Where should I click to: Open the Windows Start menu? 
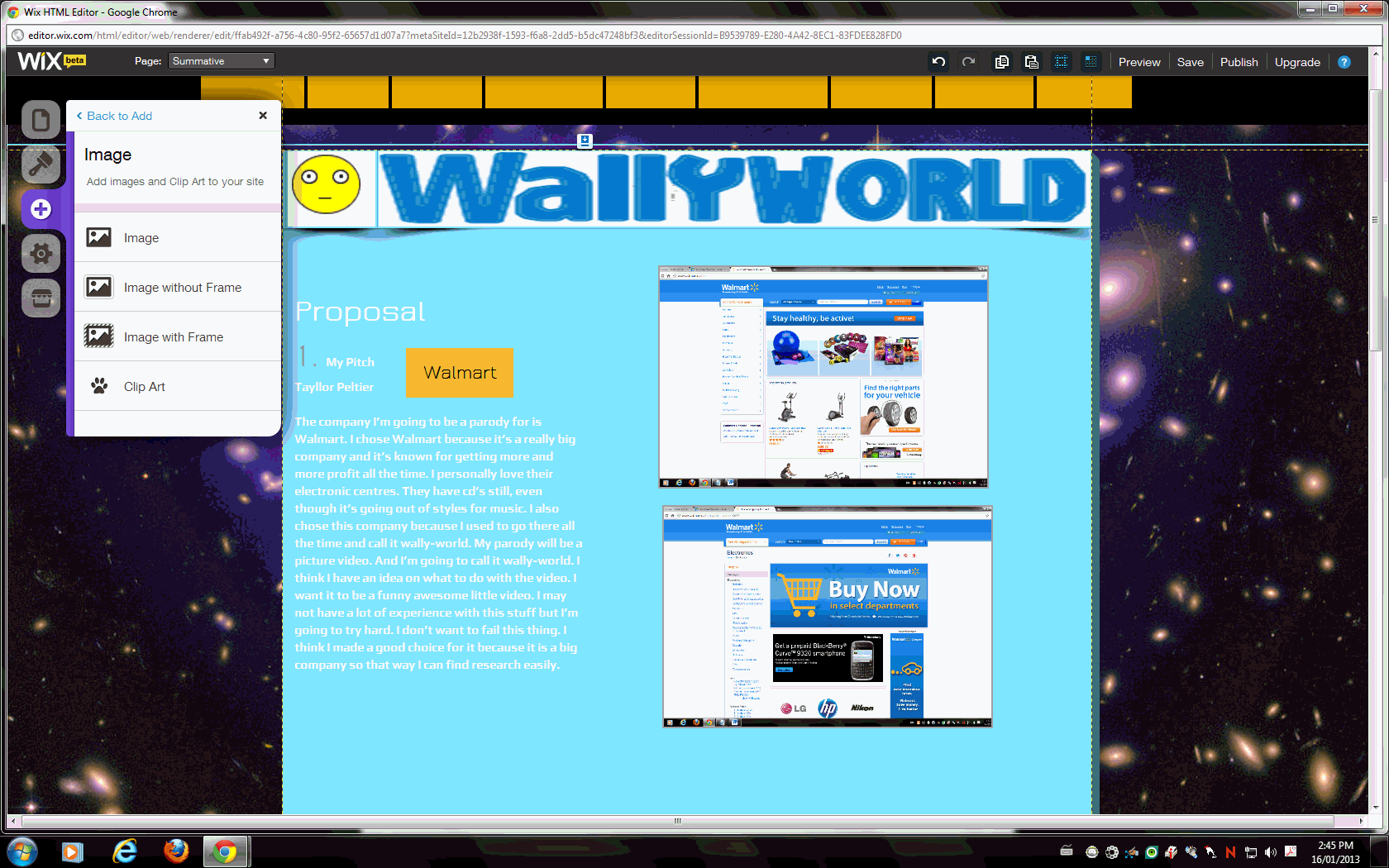coord(22,851)
